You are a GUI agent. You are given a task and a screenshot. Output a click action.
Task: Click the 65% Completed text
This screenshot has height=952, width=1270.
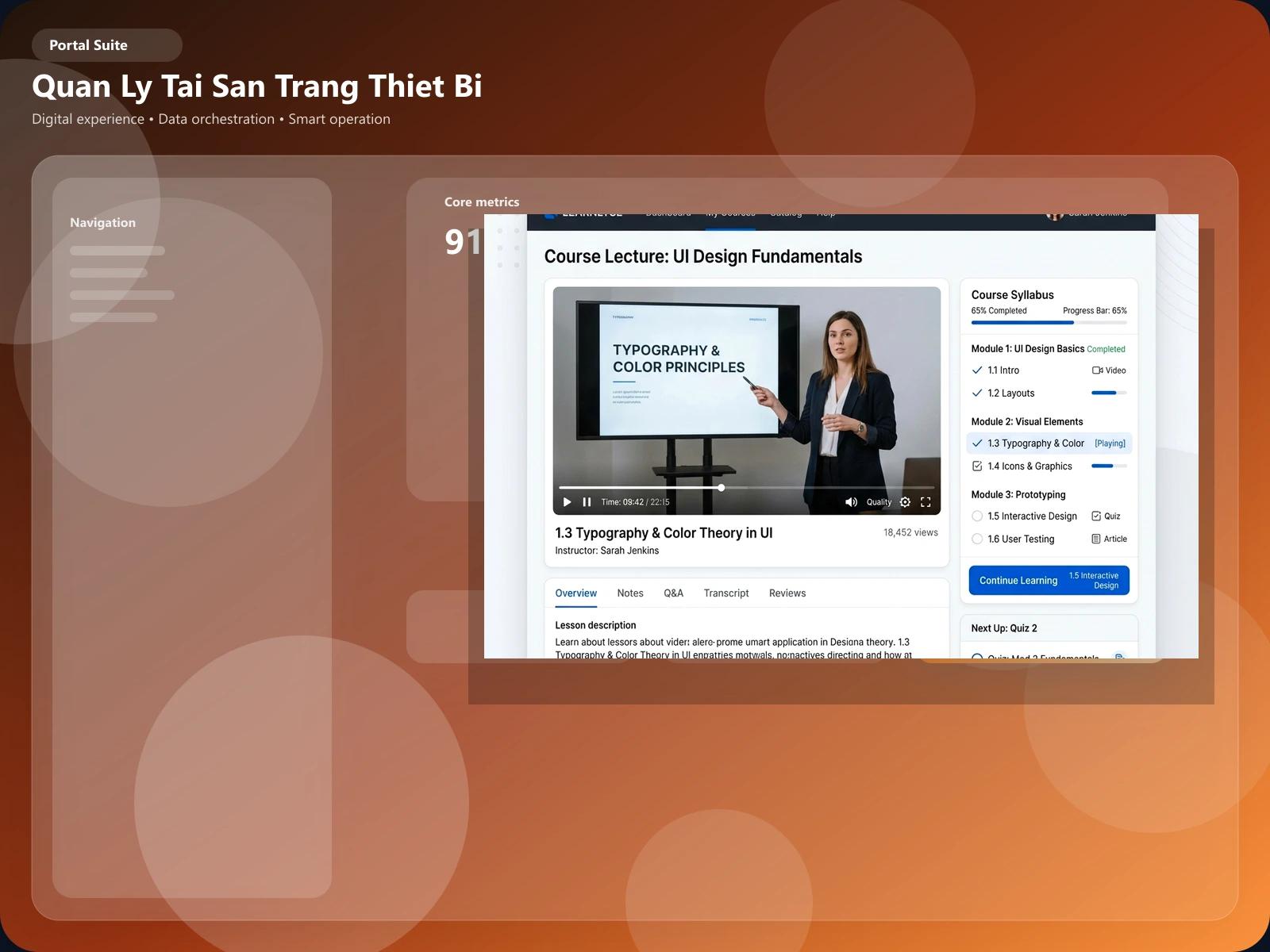point(999,311)
